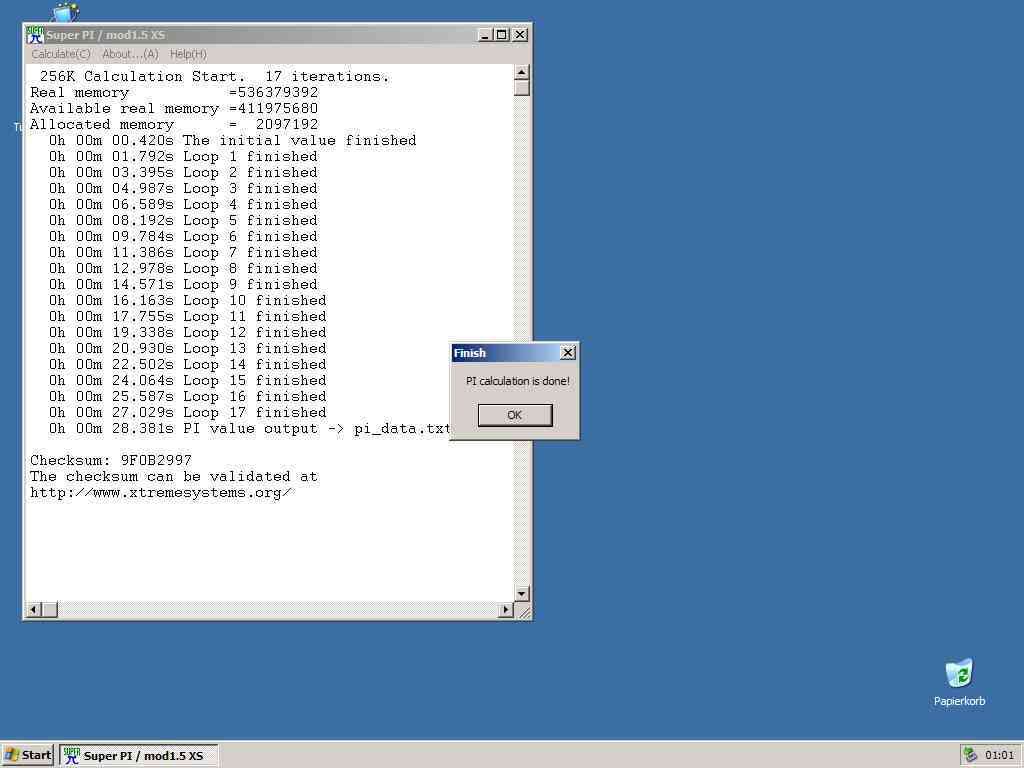The image size is (1024, 768).
Task: Minimize the Super PI window
Action: point(485,35)
